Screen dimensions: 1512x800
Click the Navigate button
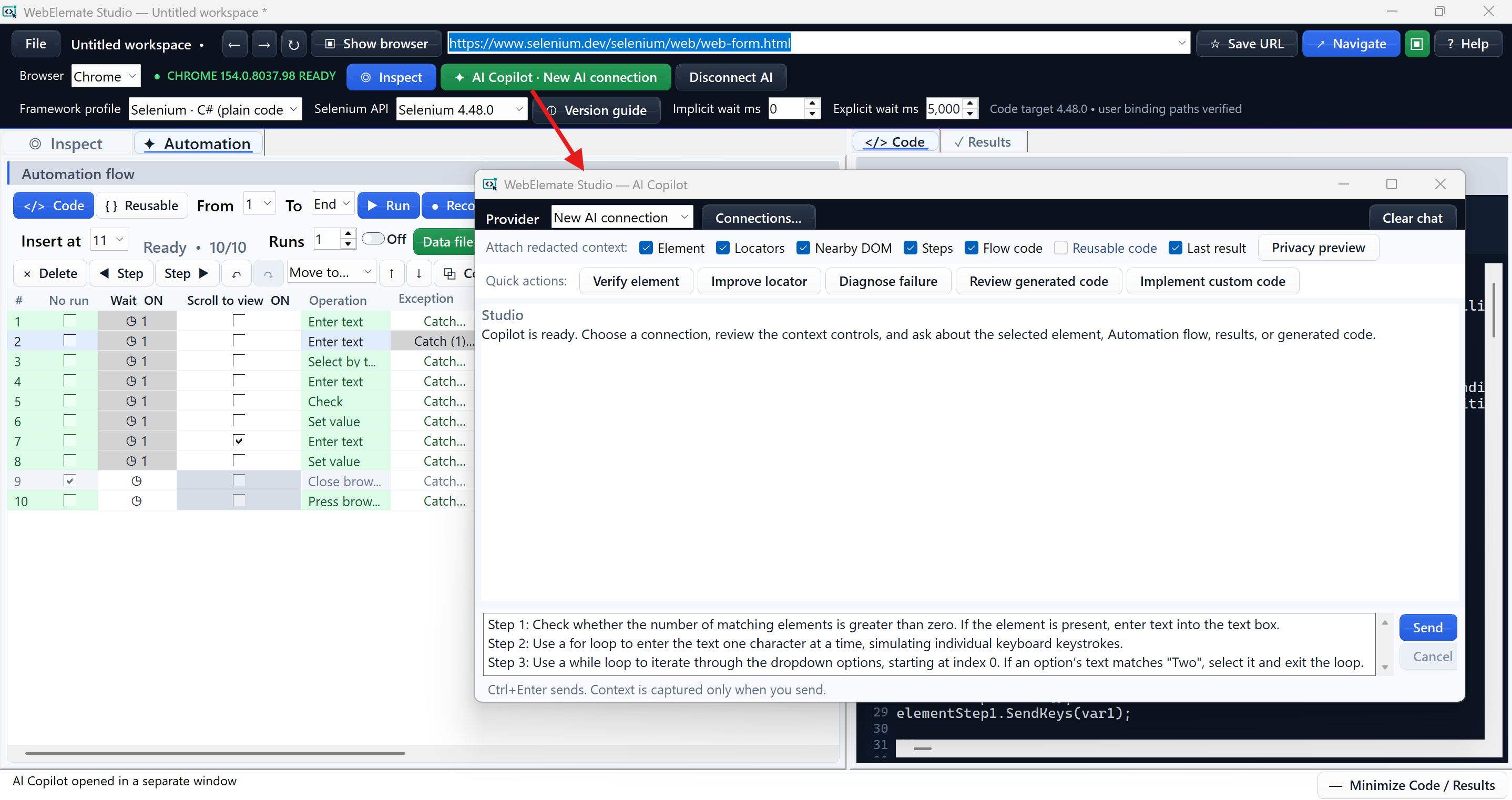pos(1351,44)
